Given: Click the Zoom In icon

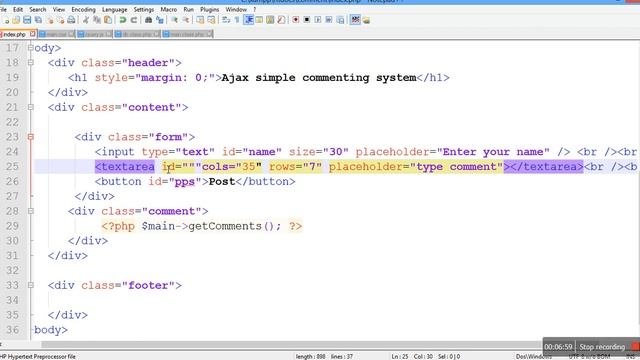Looking at the screenshot, I should pos(174,20).
